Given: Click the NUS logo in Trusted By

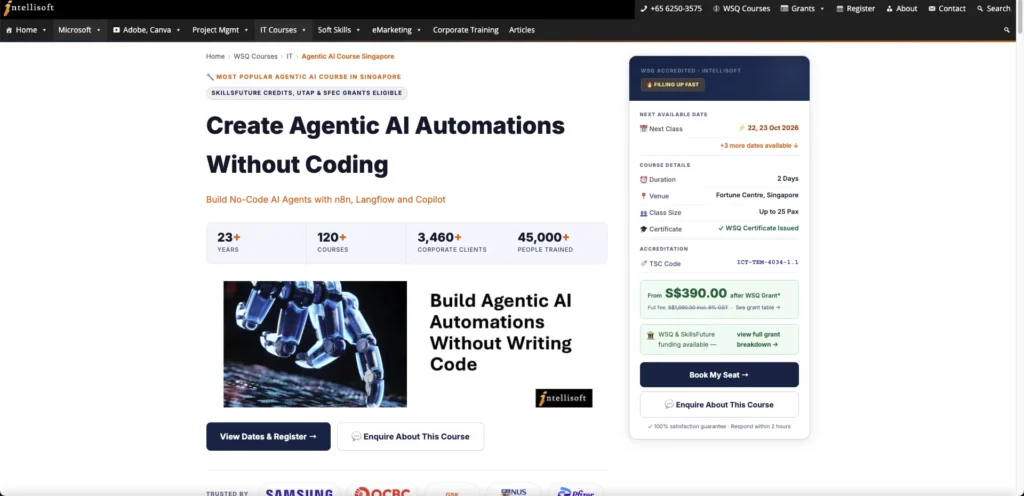Looking at the screenshot, I should 514,492.
